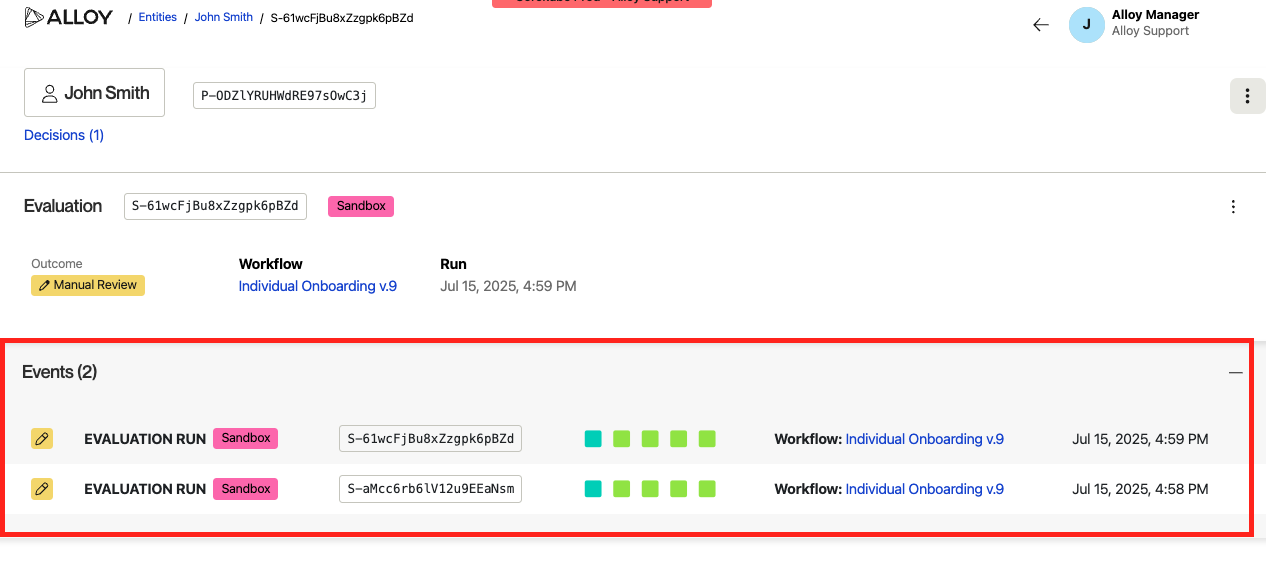Open the Decisions (1) link
Viewport: 1266px width, 561px height.
(64, 135)
